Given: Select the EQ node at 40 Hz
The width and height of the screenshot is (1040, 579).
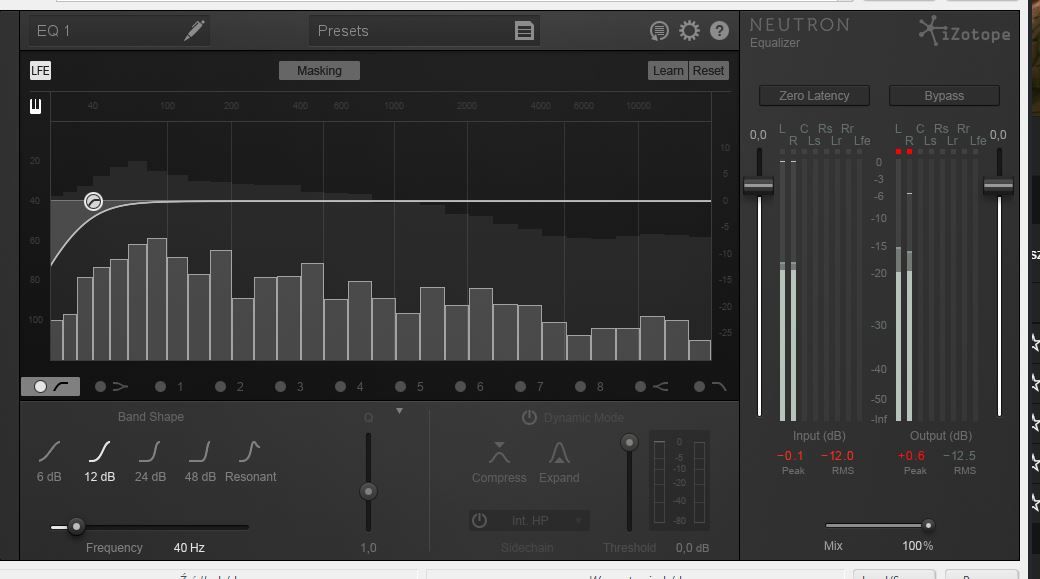Looking at the screenshot, I should pyautogui.click(x=94, y=201).
